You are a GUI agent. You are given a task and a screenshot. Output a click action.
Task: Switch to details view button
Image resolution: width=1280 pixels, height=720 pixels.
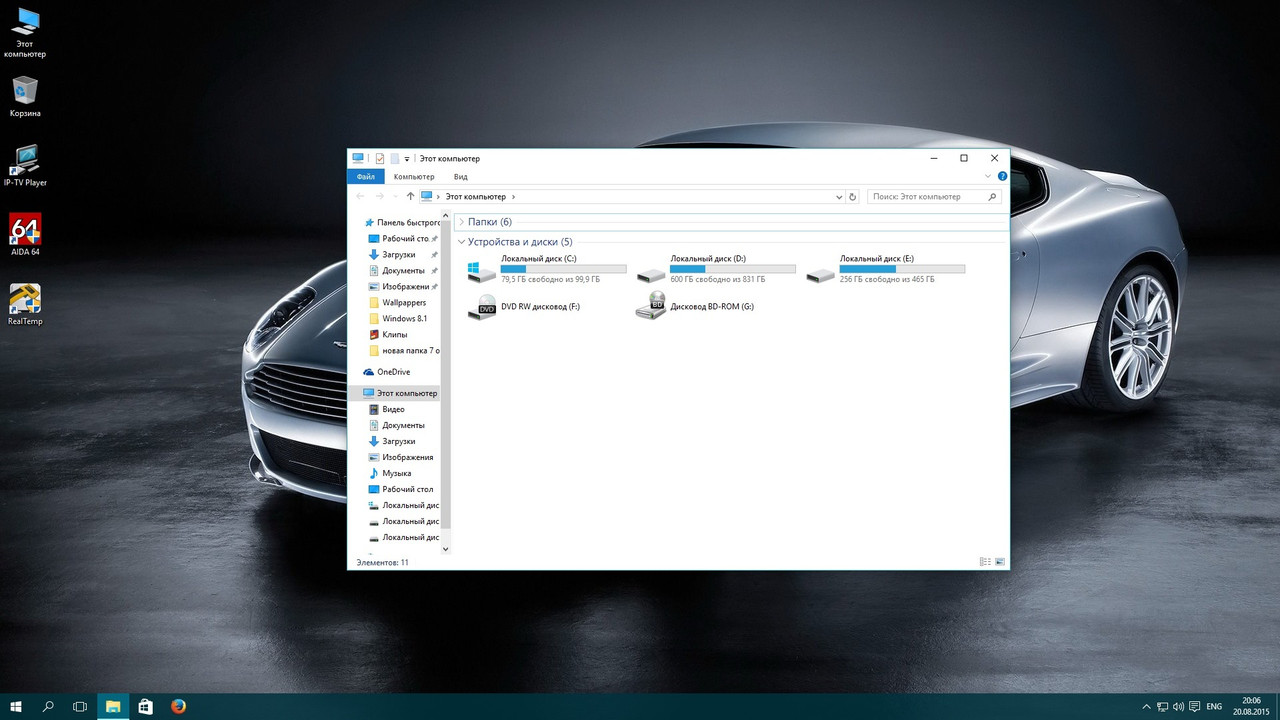point(985,562)
